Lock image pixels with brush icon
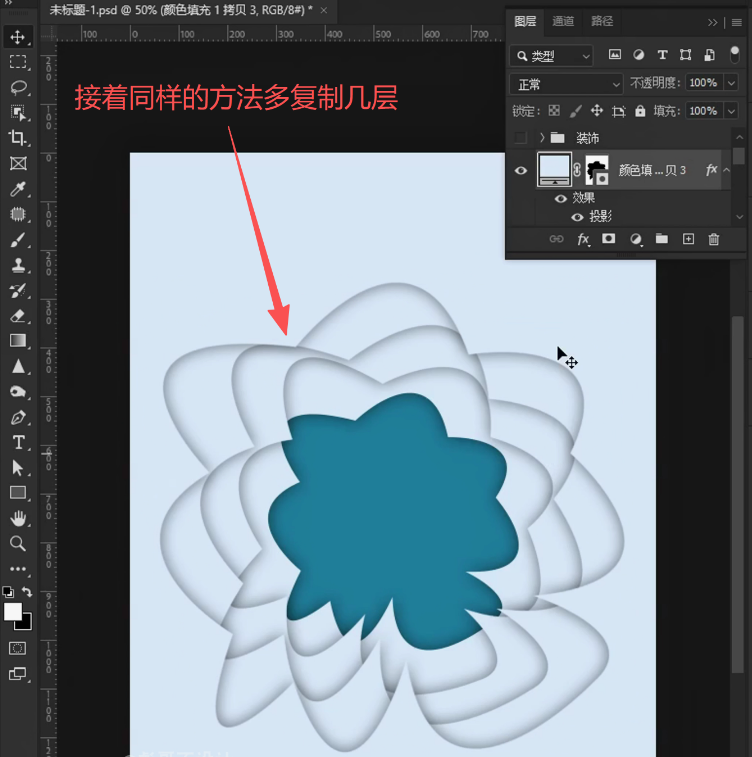 click(575, 111)
